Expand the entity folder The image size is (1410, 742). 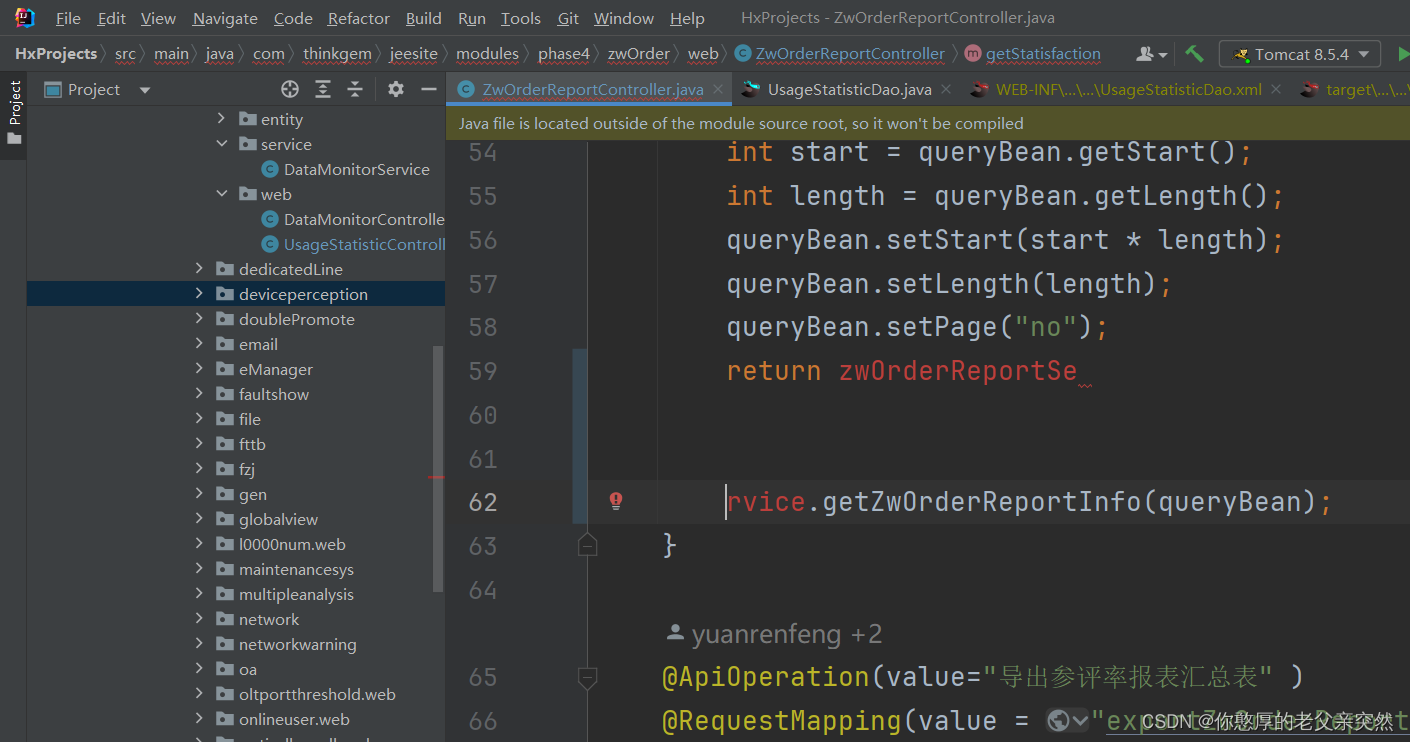(222, 119)
